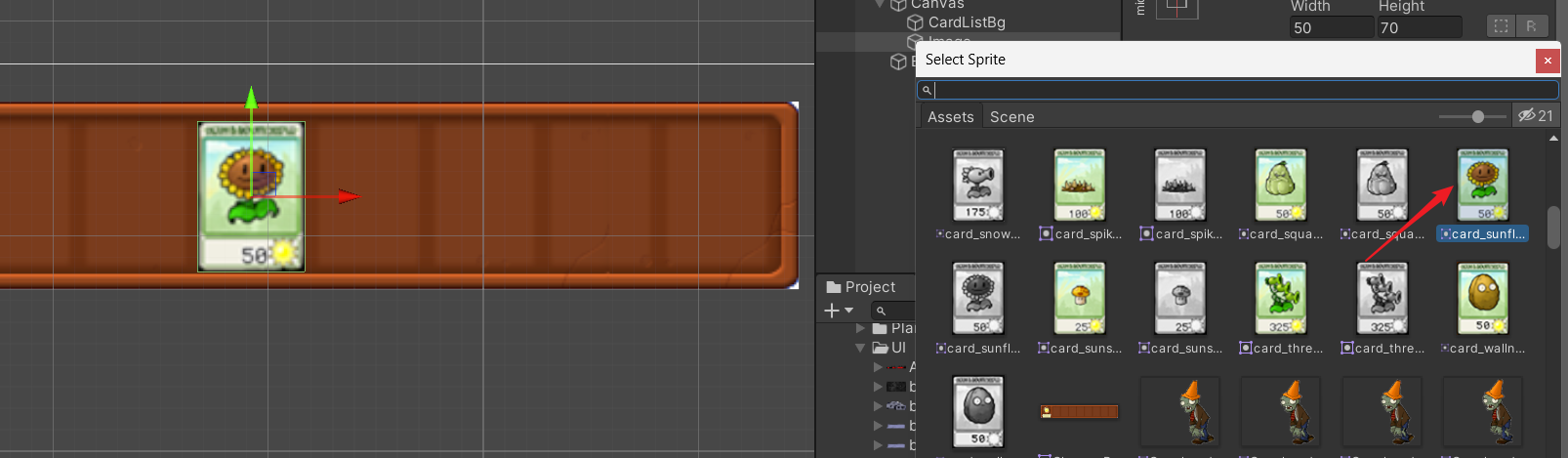Viewport: 1568px width, 458px height.
Task: Select the gray squash card sprite
Action: point(1382,185)
